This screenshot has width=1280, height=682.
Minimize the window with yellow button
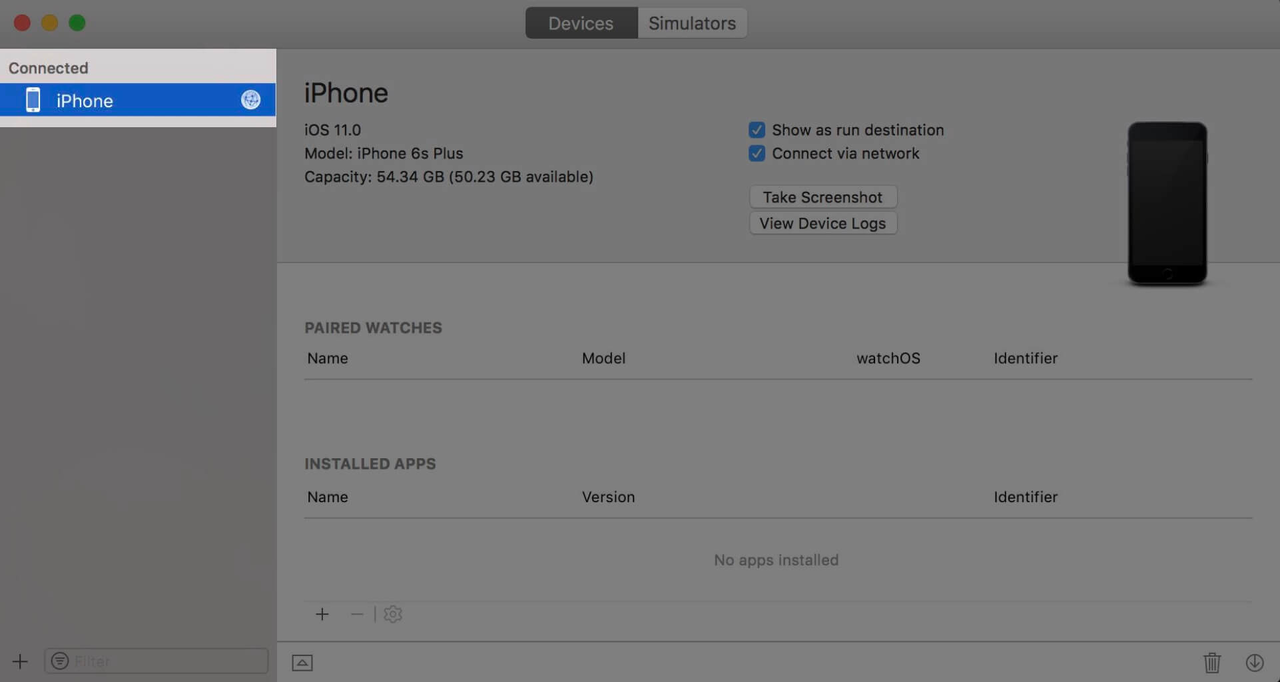pyautogui.click(x=49, y=22)
